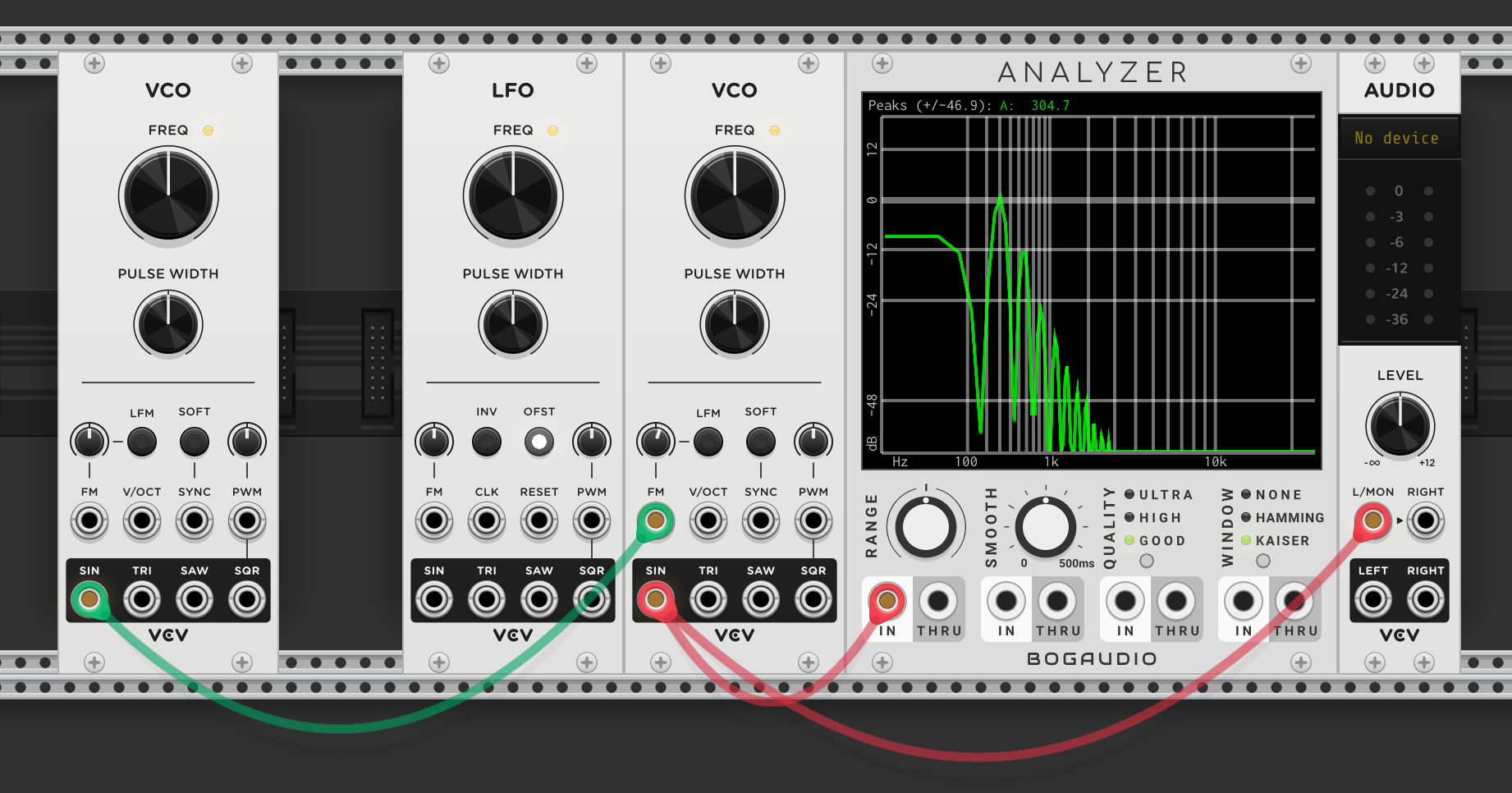This screenshot has height=793, width=1512.
Task: Click the LFO TRI output jack
Action: (487, 599)
